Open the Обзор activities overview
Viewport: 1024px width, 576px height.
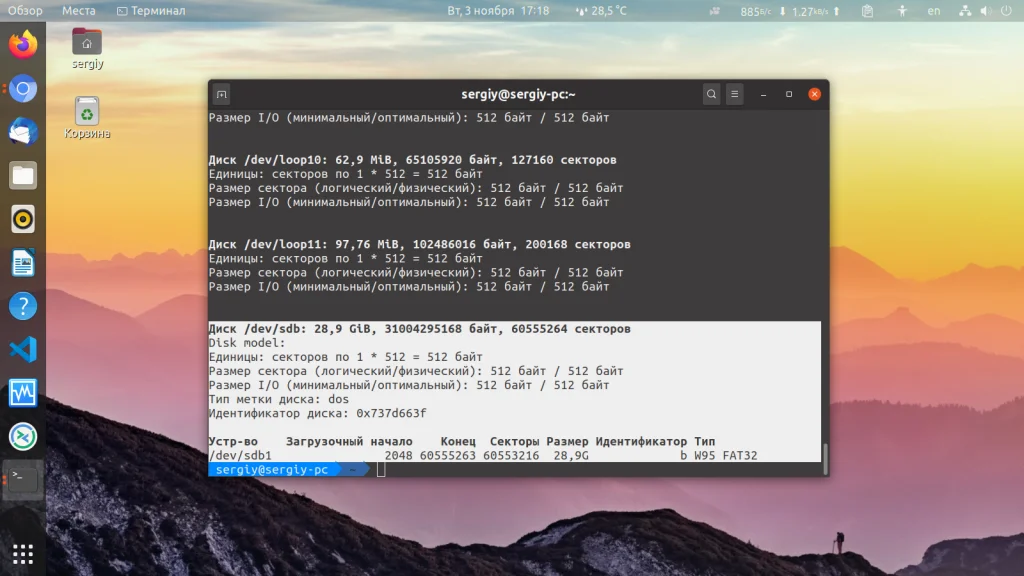click(25, 10)
